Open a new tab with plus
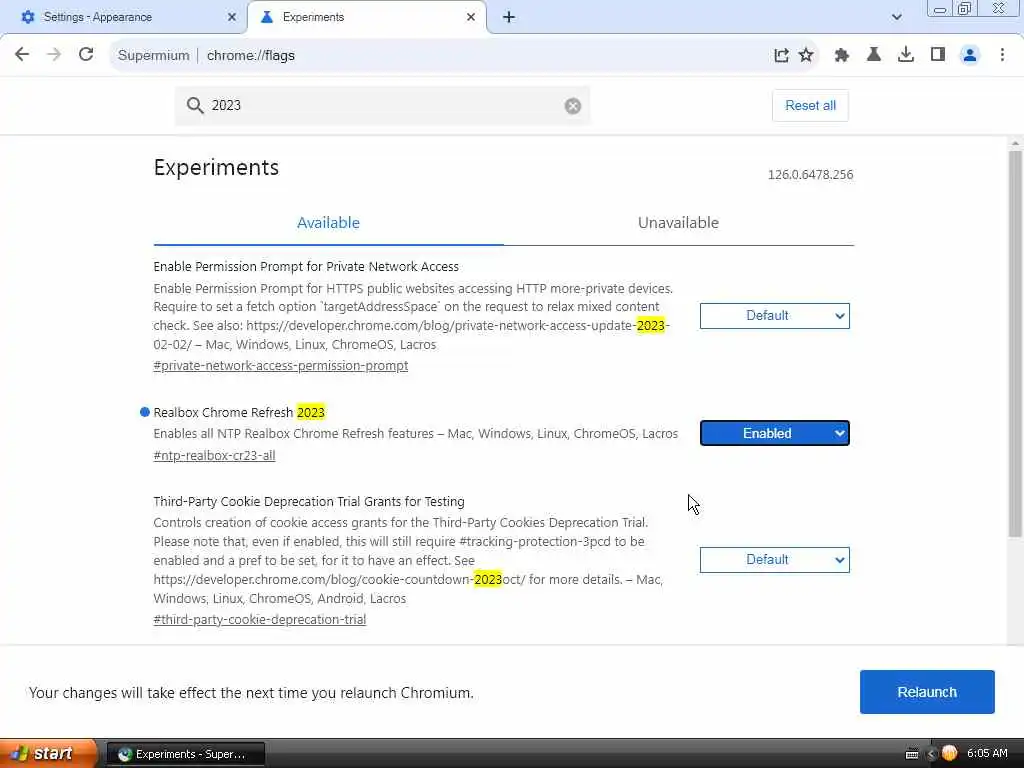This screenshot has height=768, width=1024. pos(509,17)
